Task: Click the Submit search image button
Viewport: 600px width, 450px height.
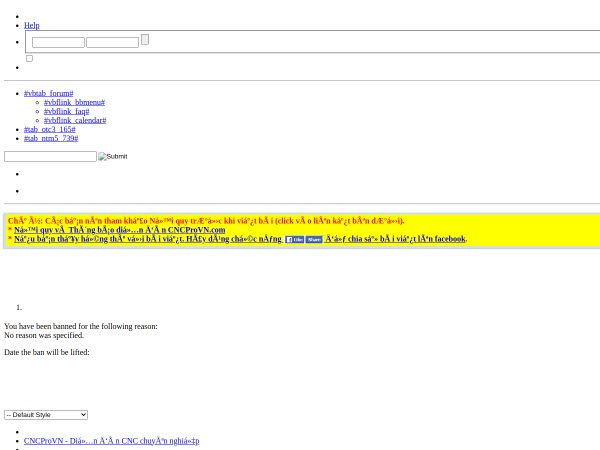Action: [x=113, y=157]
